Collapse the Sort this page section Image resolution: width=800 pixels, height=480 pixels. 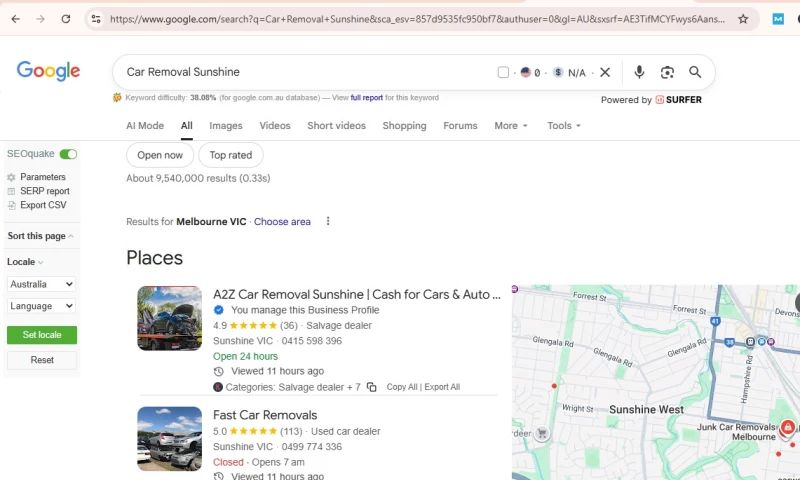[x=40, y=236]
